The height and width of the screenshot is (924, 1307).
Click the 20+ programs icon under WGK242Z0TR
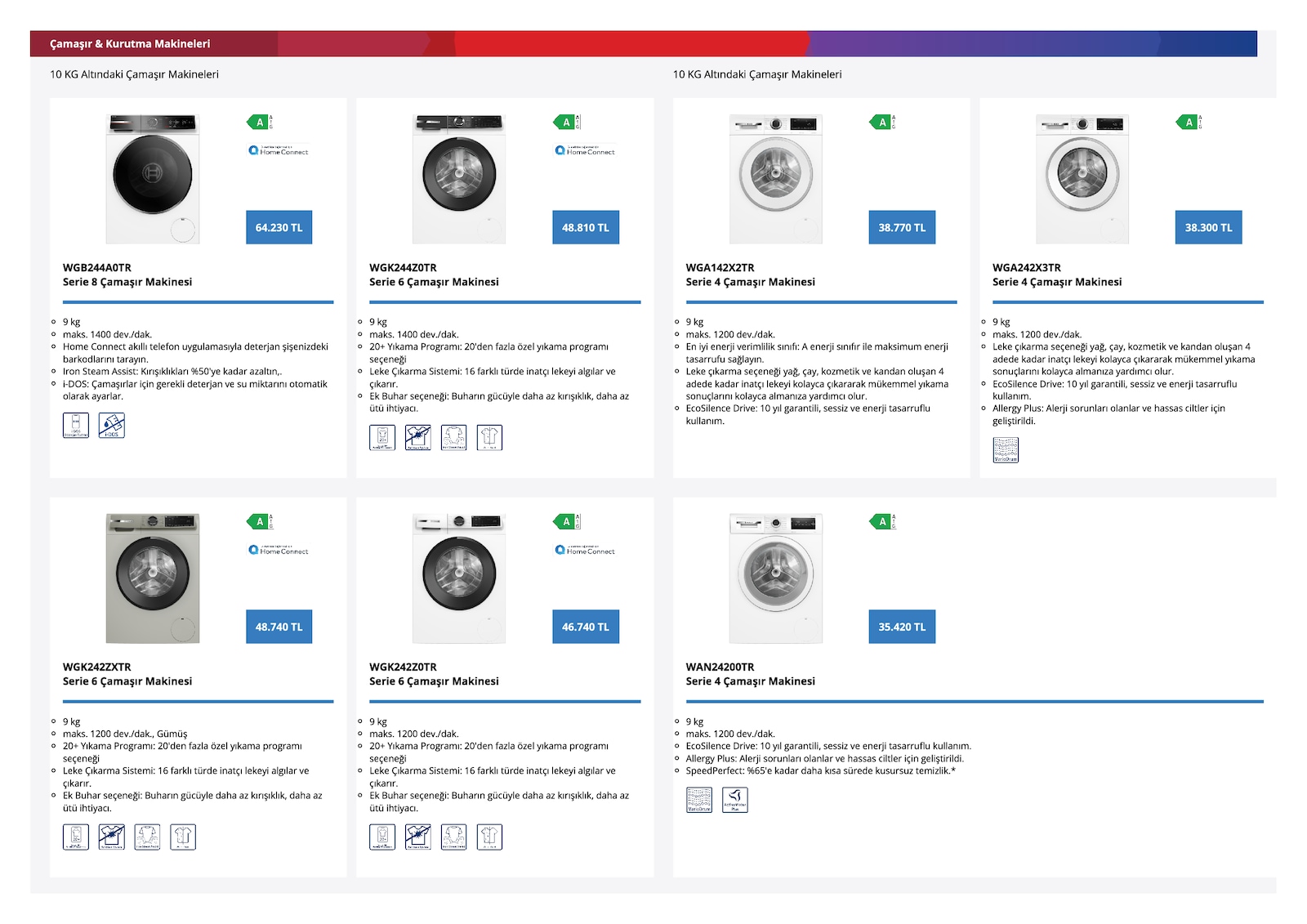(x=382, y=837)
